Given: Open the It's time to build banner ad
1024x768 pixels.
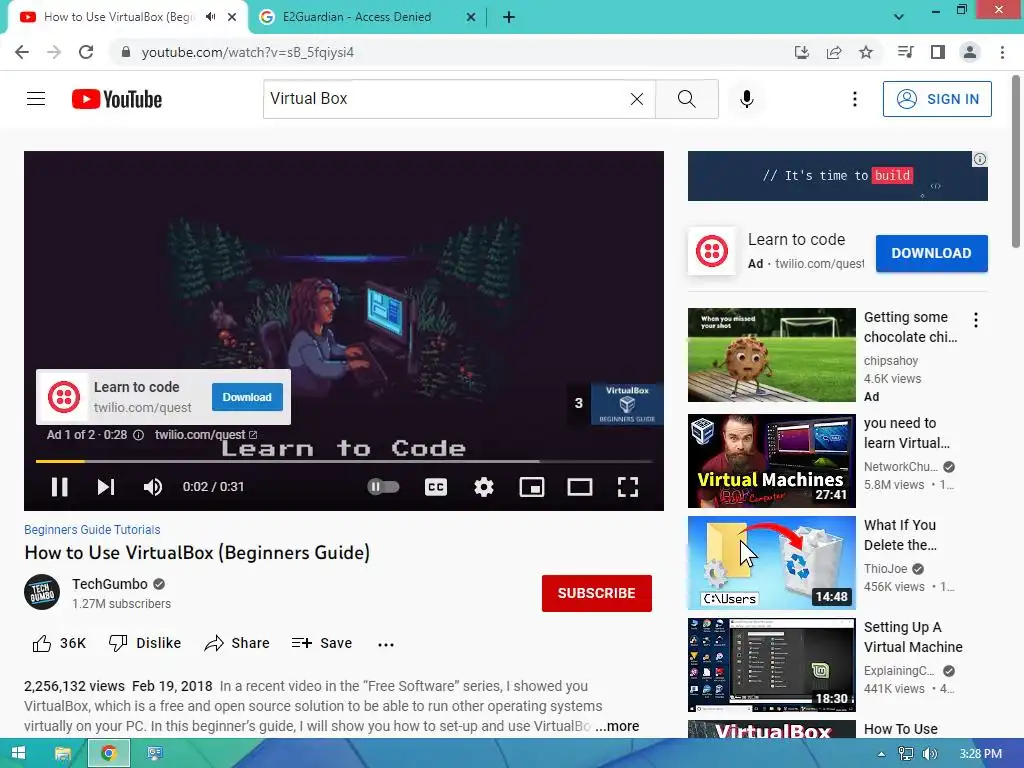Looking at the screenshot, I should point(837,176).
